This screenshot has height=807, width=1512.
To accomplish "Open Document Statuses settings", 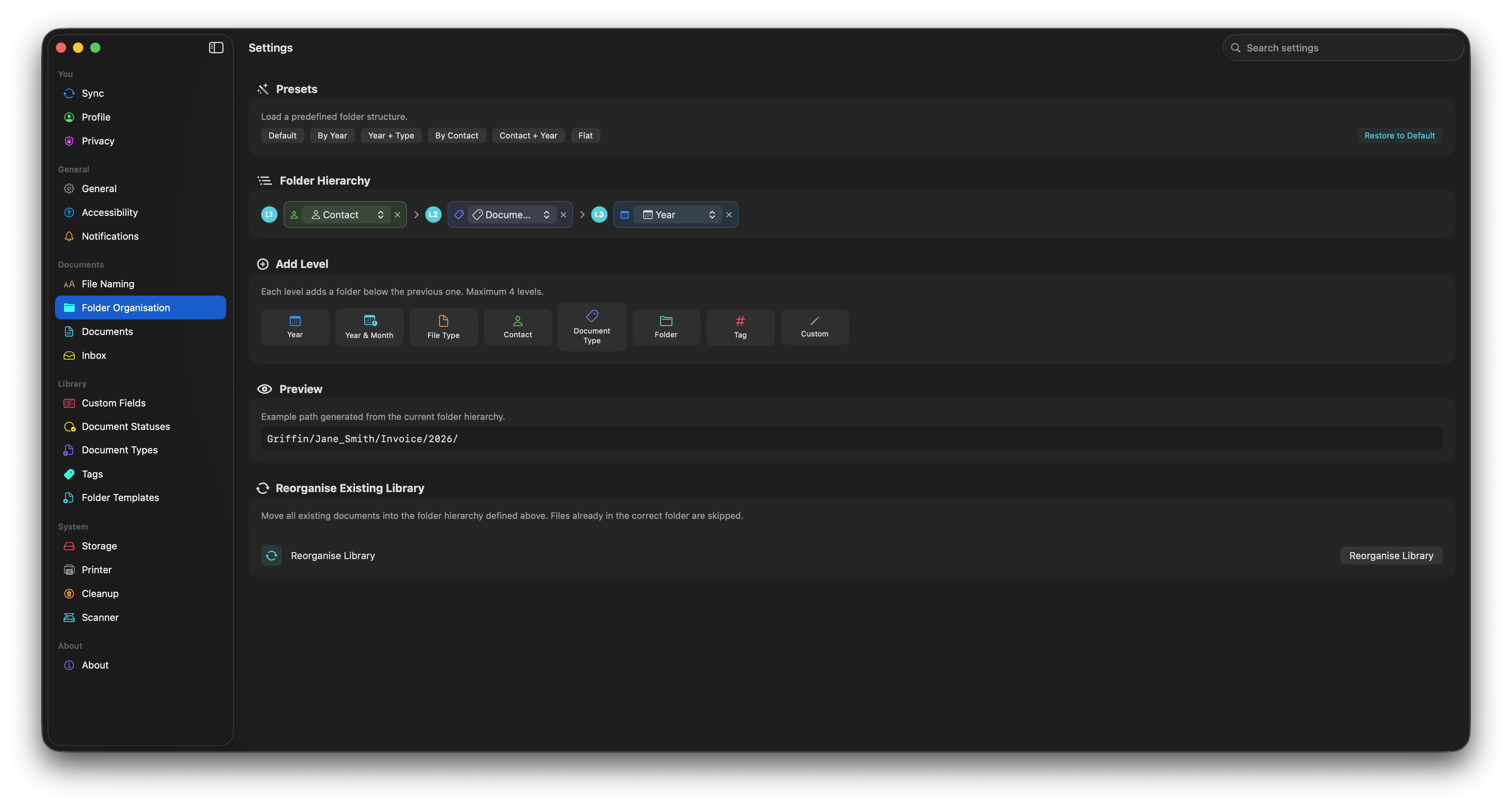I will (125, 427).
